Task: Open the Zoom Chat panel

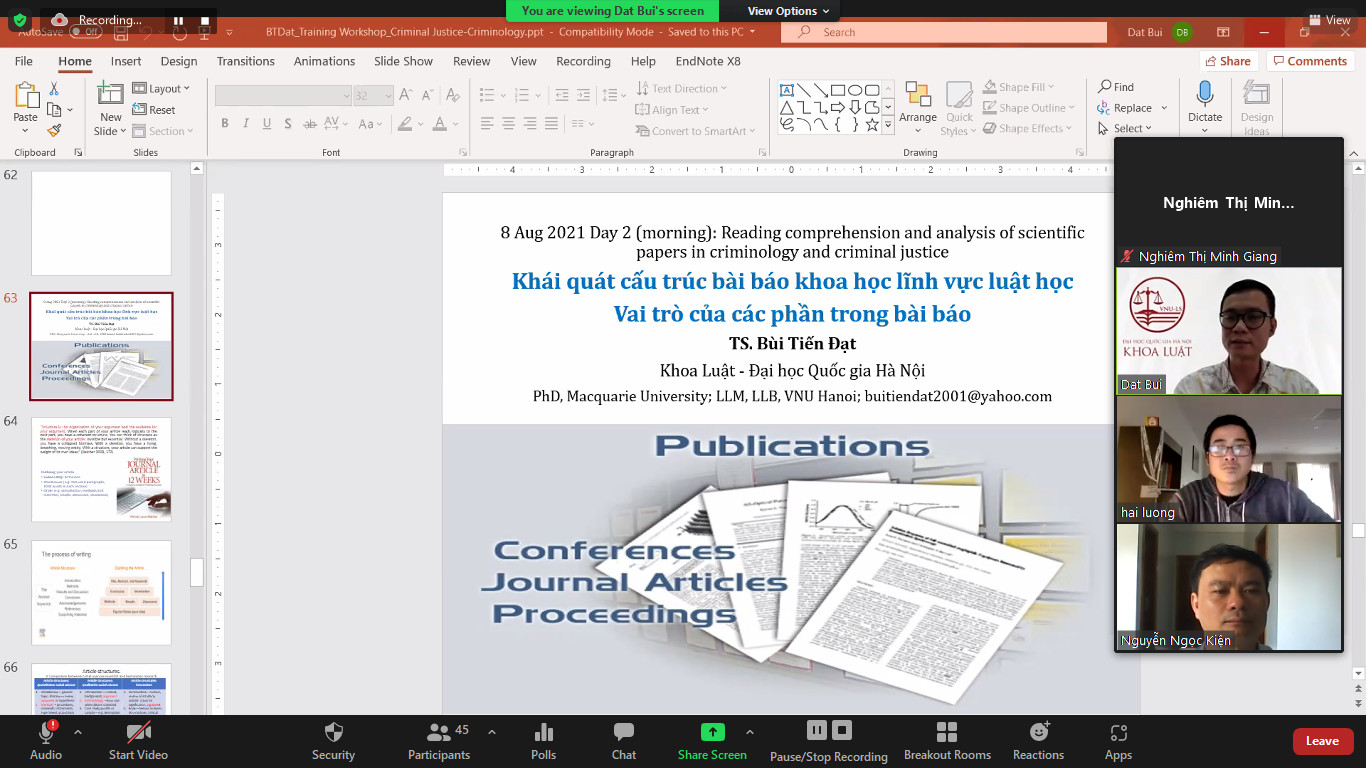Action: [x=624, y=733]
